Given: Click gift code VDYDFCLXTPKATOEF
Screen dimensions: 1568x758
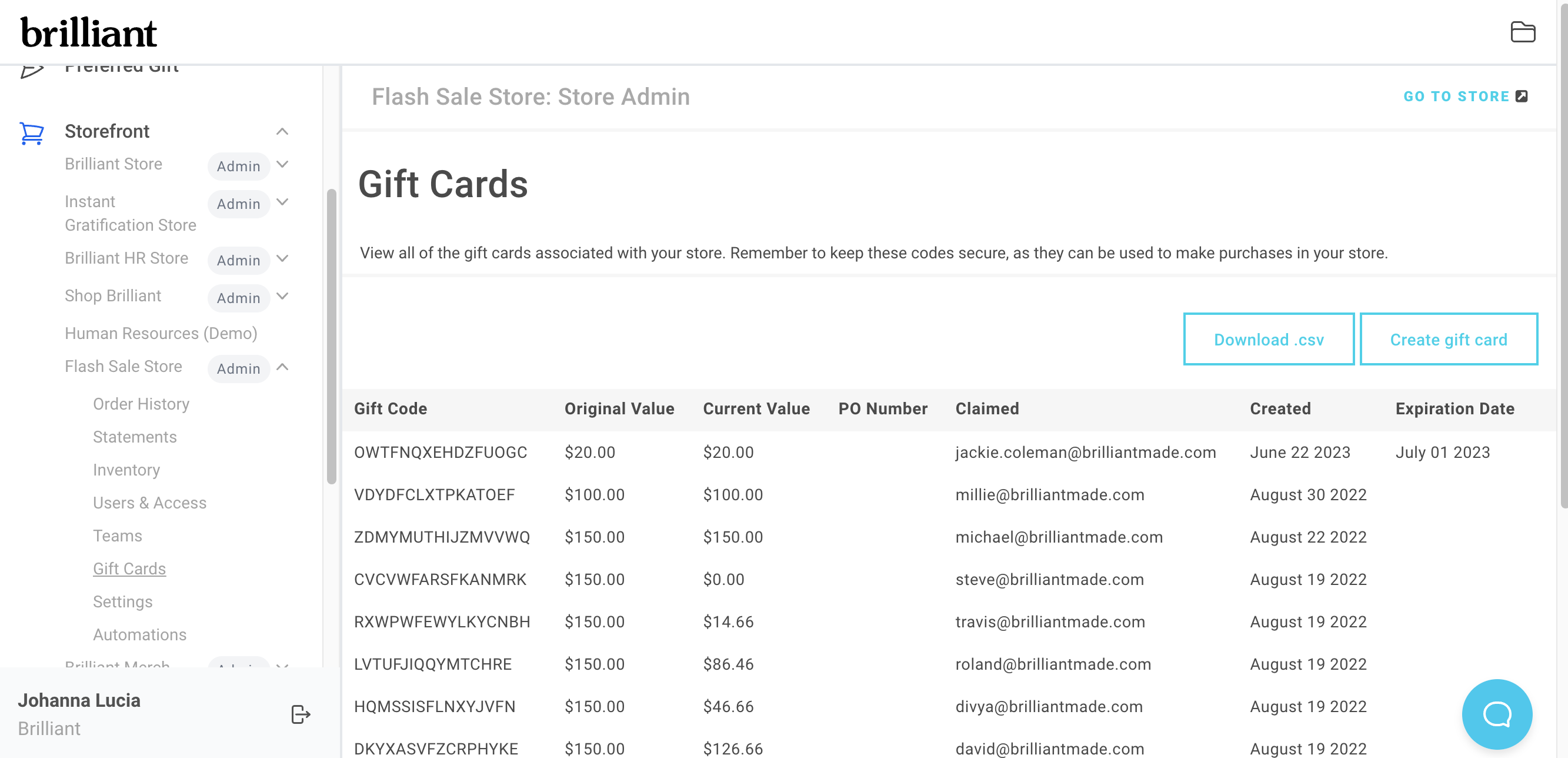Looking at the screenshot, I should pyautogui.click(x=434, y=494).
